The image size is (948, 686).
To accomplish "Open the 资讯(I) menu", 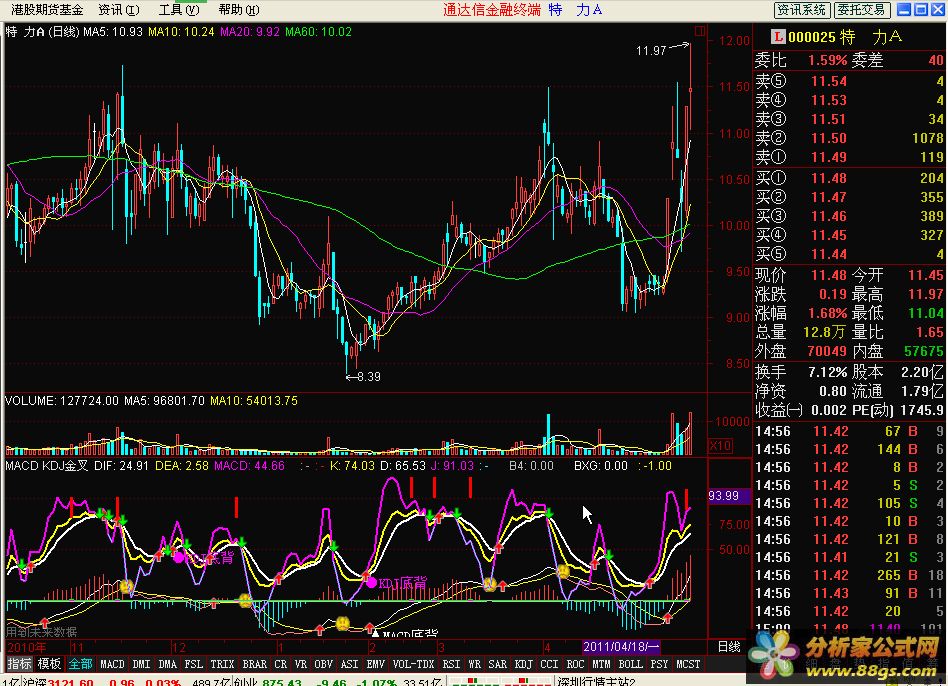I will 118,10.
